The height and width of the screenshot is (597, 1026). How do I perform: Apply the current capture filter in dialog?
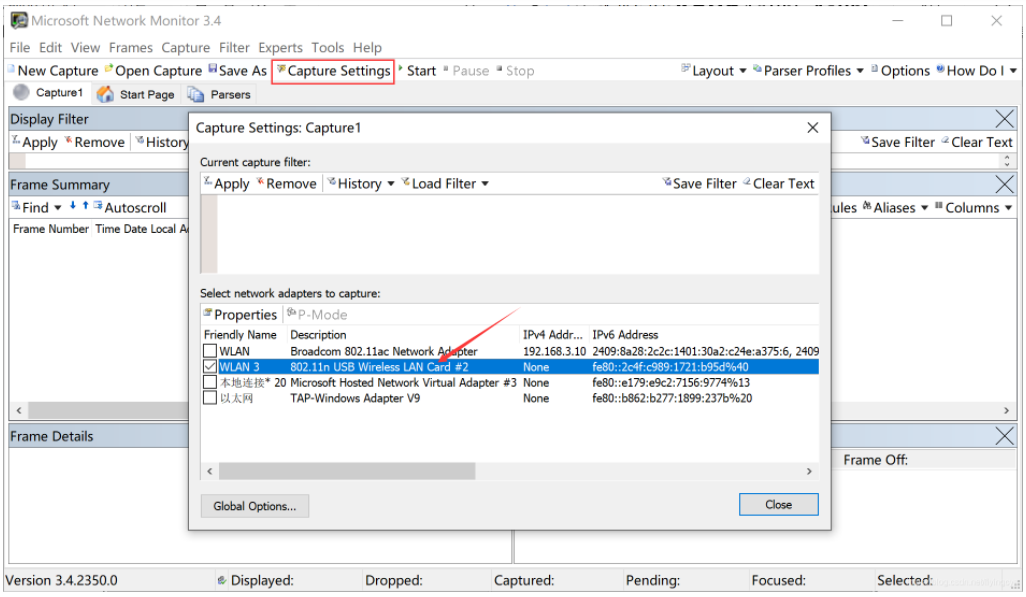[x=226, y=184]
